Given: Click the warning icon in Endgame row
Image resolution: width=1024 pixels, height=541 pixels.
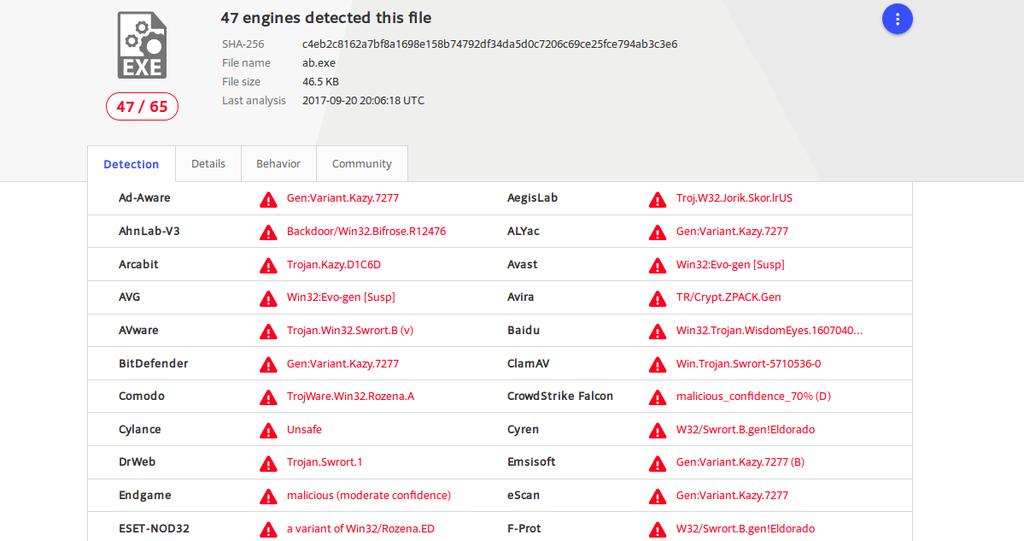Looking at the screenshot, I should (268, 497).
